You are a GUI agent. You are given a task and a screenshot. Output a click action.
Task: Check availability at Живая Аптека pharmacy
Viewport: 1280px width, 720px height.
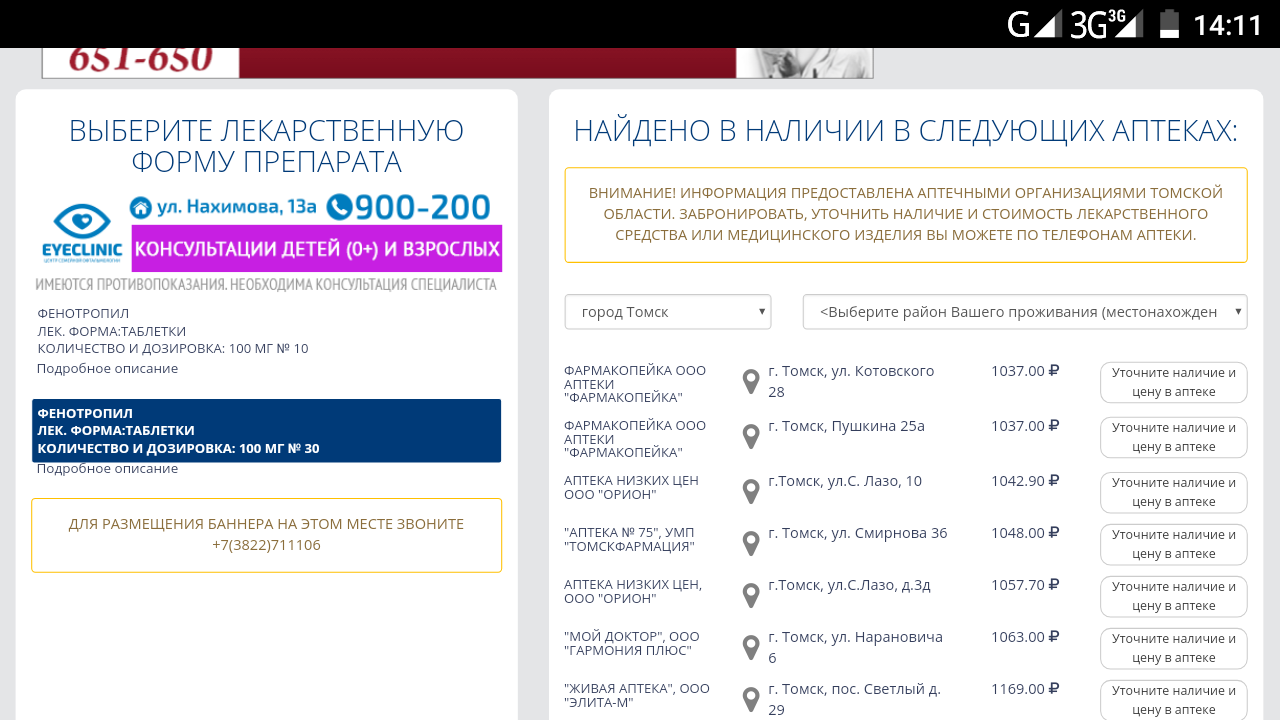pyautogui.click(x=1174, y=700)
